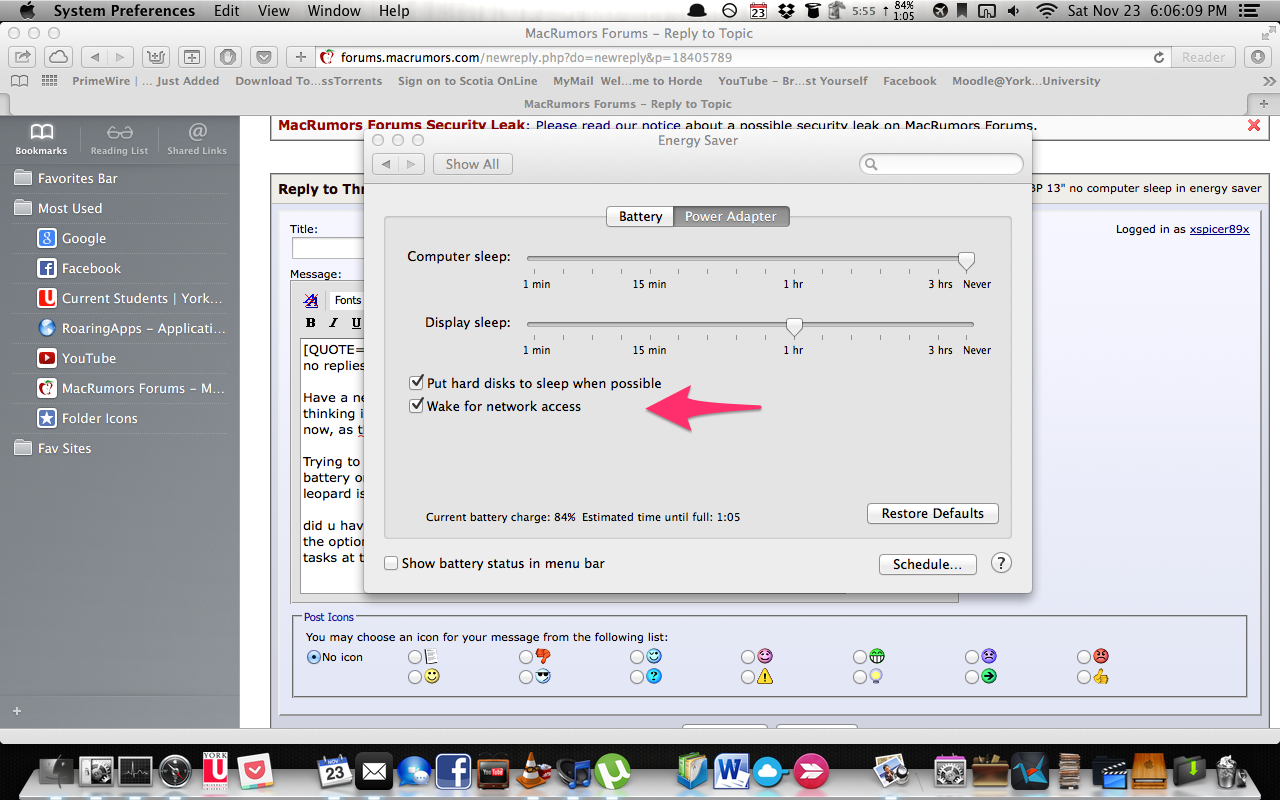1280x800 pixels.
Task: Click the System Preferences search field
Action: (941, 164)
